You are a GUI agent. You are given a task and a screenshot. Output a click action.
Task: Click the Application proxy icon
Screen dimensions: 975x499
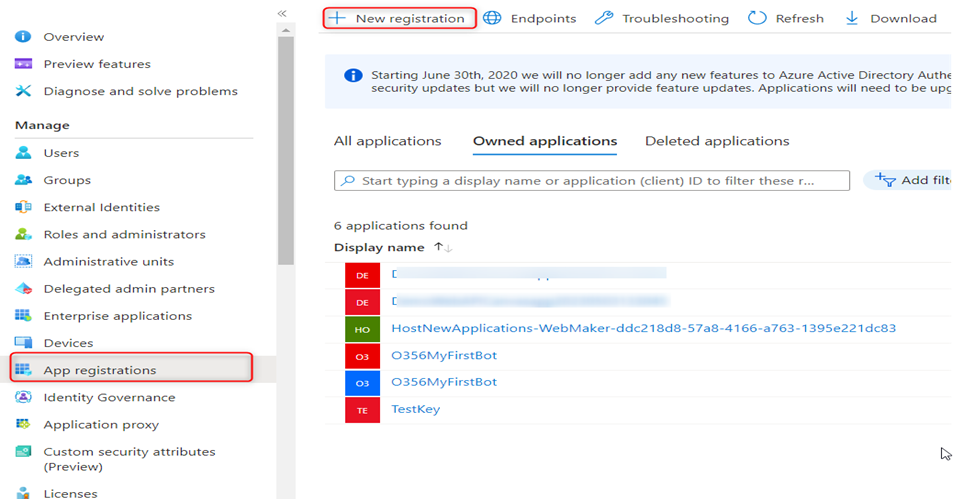tap(23, 424)
